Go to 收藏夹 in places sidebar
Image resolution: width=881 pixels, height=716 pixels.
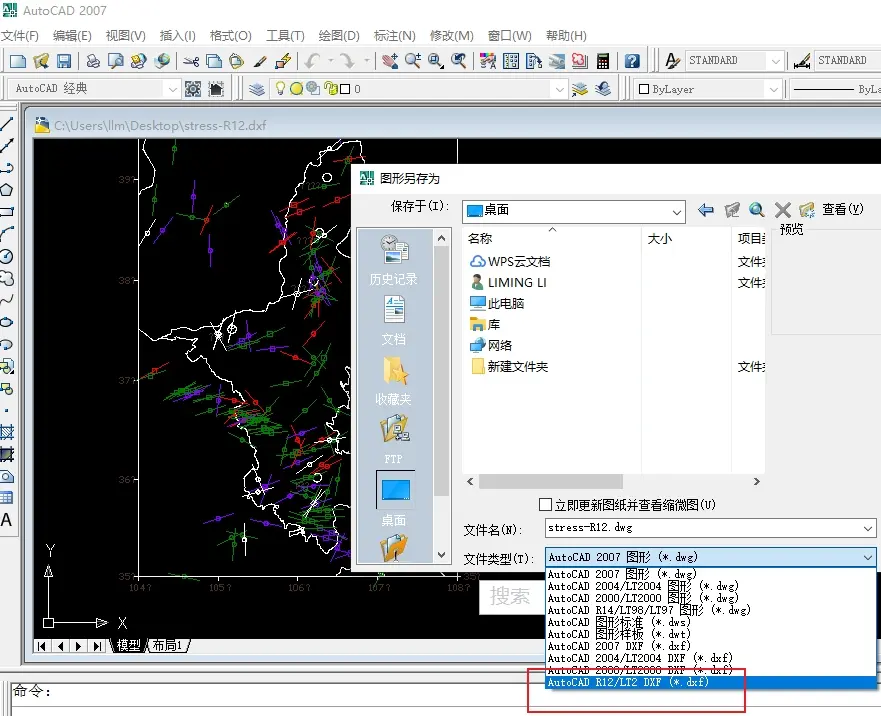click(x=394, y=381)
